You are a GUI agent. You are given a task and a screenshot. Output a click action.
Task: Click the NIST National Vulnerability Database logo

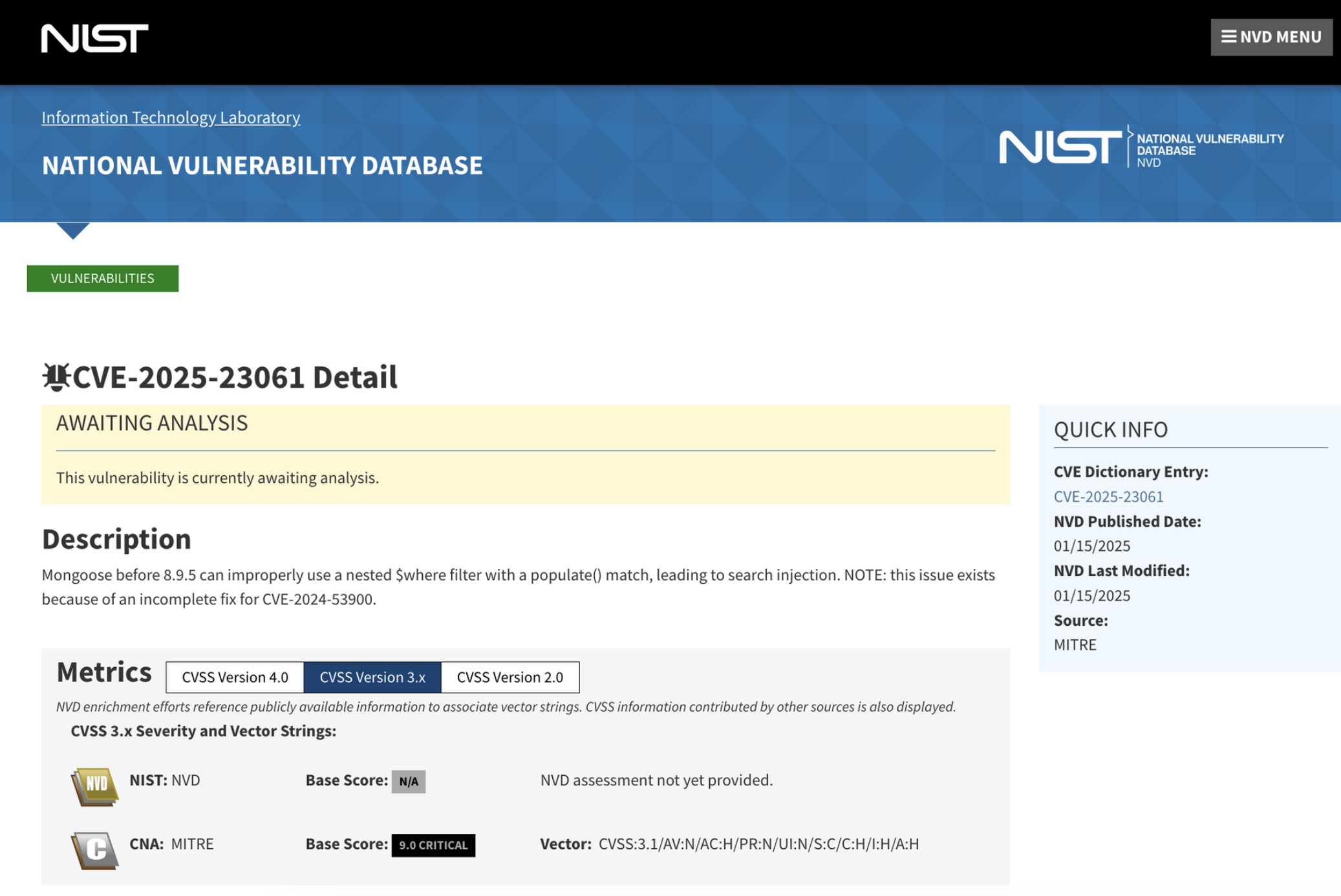tap(1142, 147)
